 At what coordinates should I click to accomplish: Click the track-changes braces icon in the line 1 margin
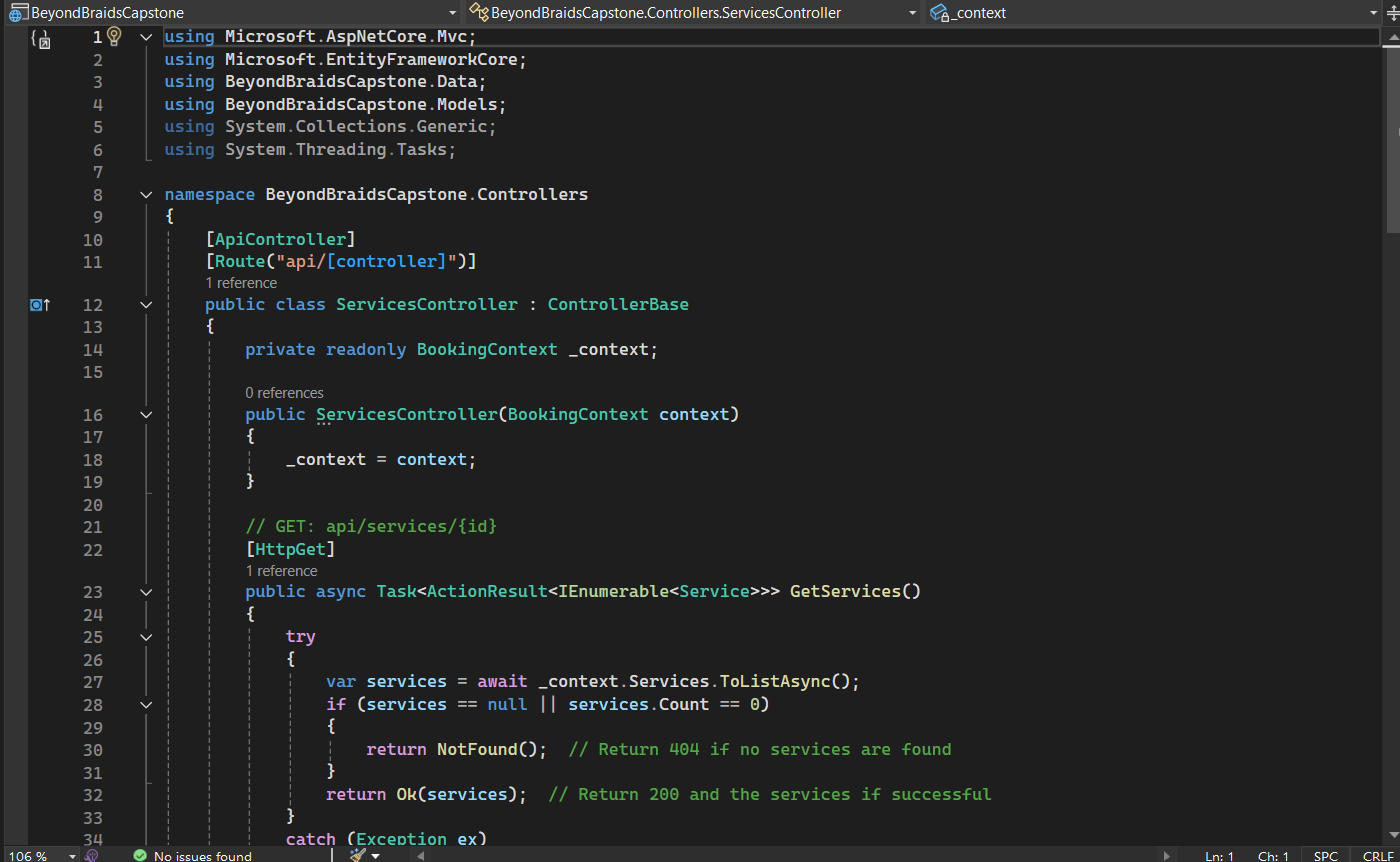click(x=40, y=38)
